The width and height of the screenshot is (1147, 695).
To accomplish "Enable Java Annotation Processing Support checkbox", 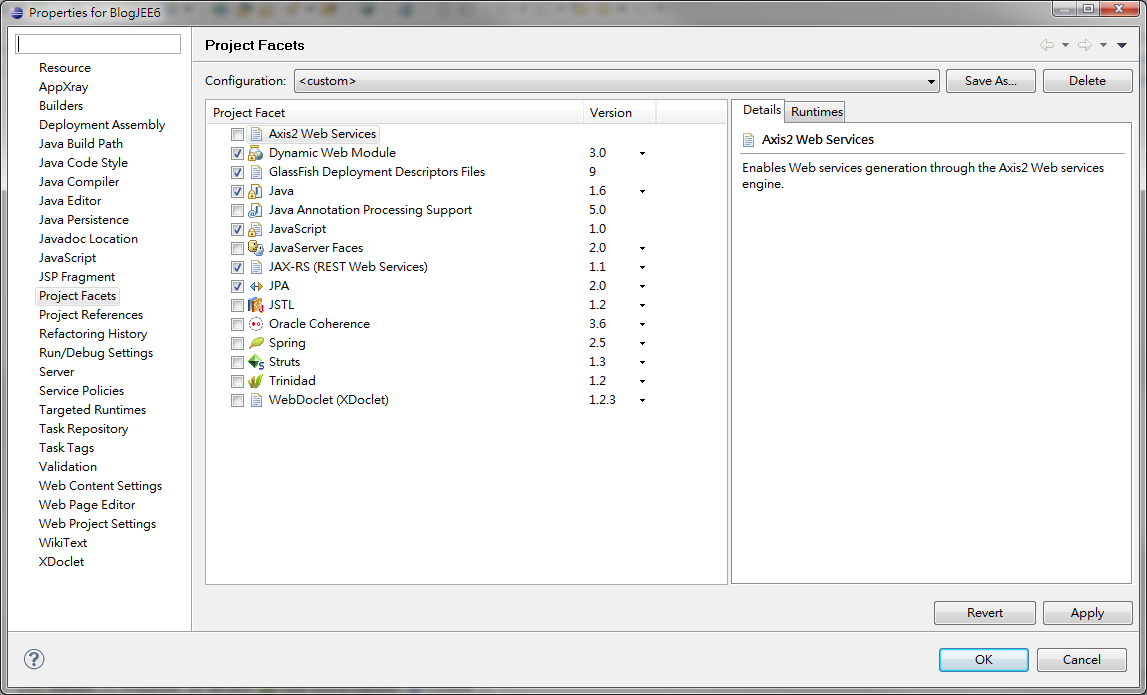I will pos(237,211).
